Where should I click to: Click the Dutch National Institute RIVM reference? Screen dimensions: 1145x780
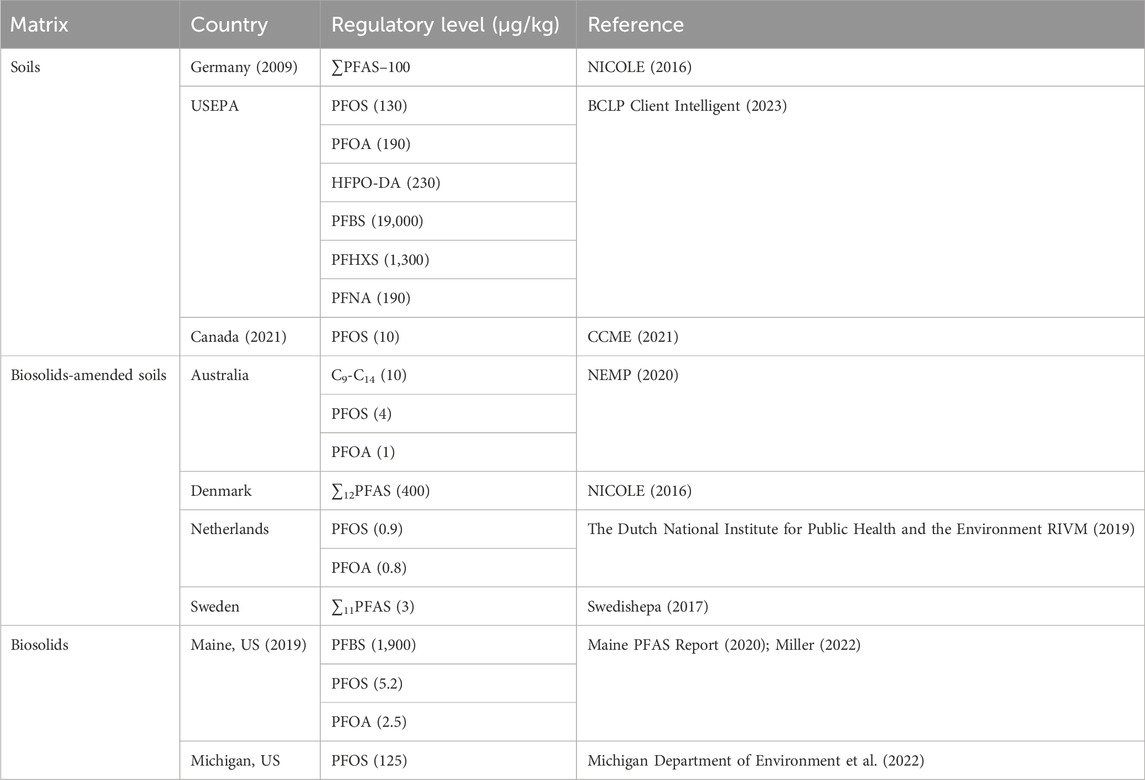pyautogui.click(x=861, y=529)
